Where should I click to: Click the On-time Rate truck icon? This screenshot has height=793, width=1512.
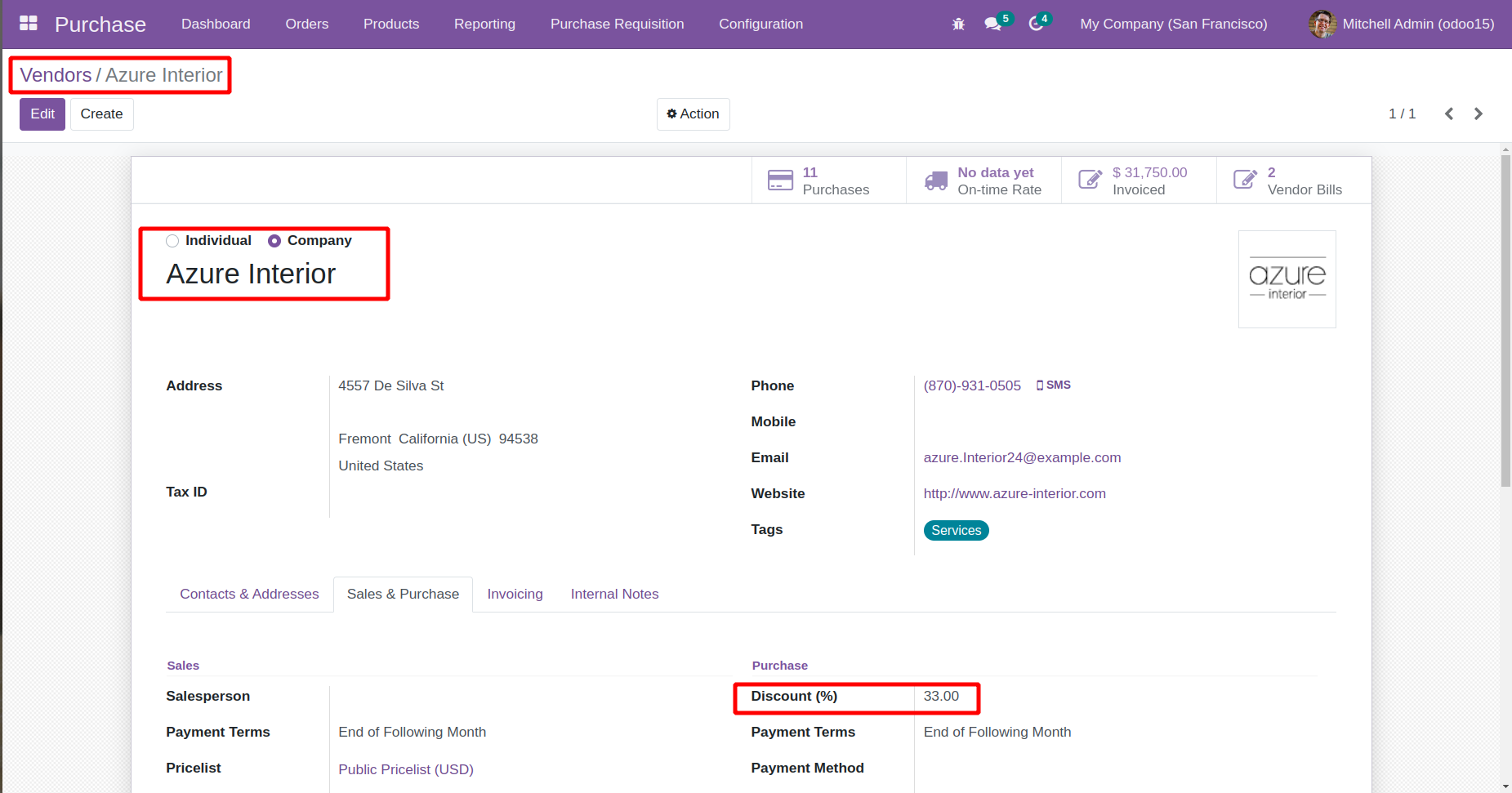coord(936,180)
